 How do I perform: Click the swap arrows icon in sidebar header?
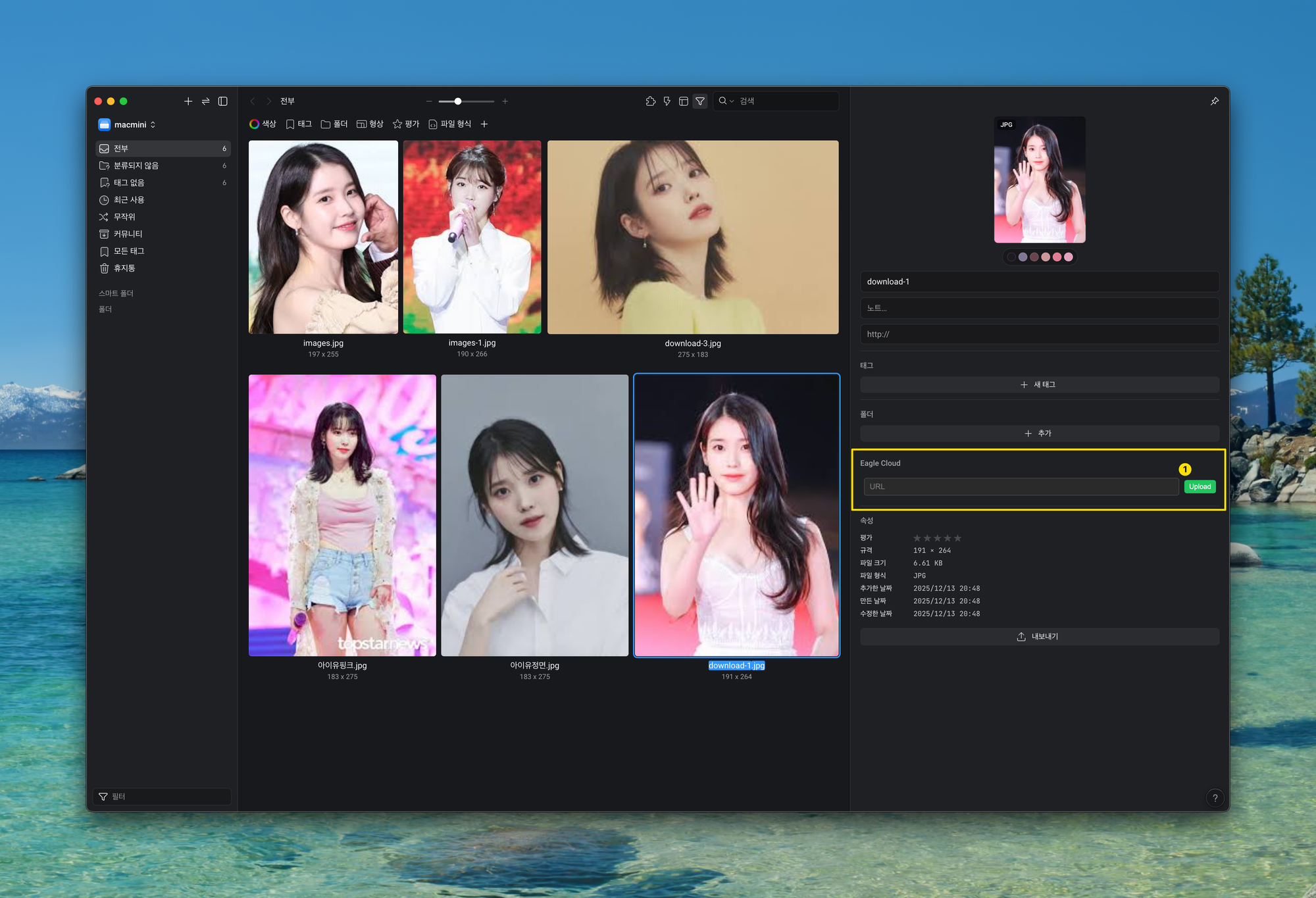205,101
